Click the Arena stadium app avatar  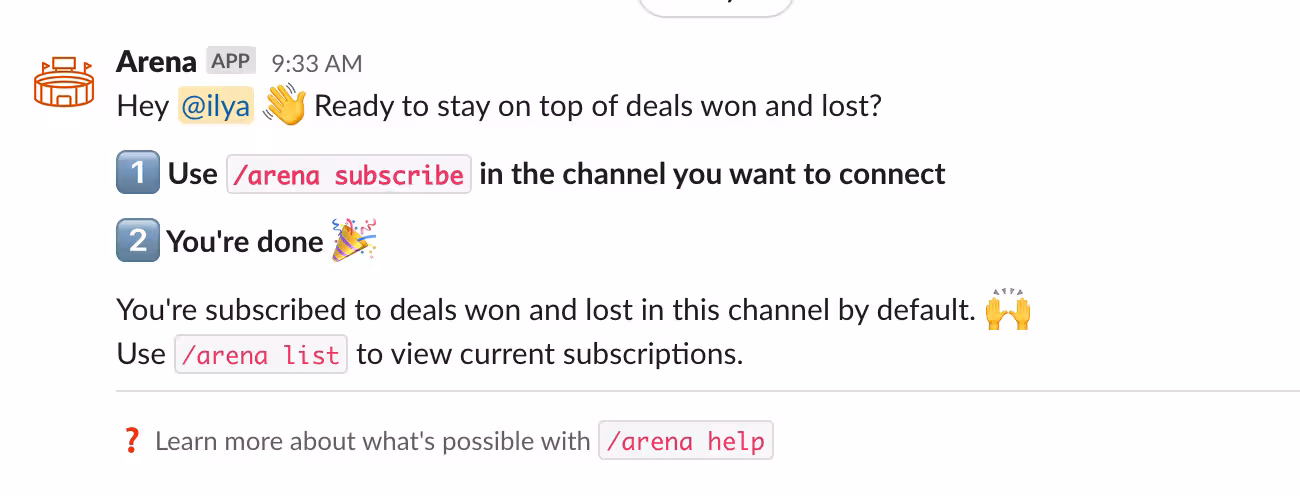tap(64, 82)
